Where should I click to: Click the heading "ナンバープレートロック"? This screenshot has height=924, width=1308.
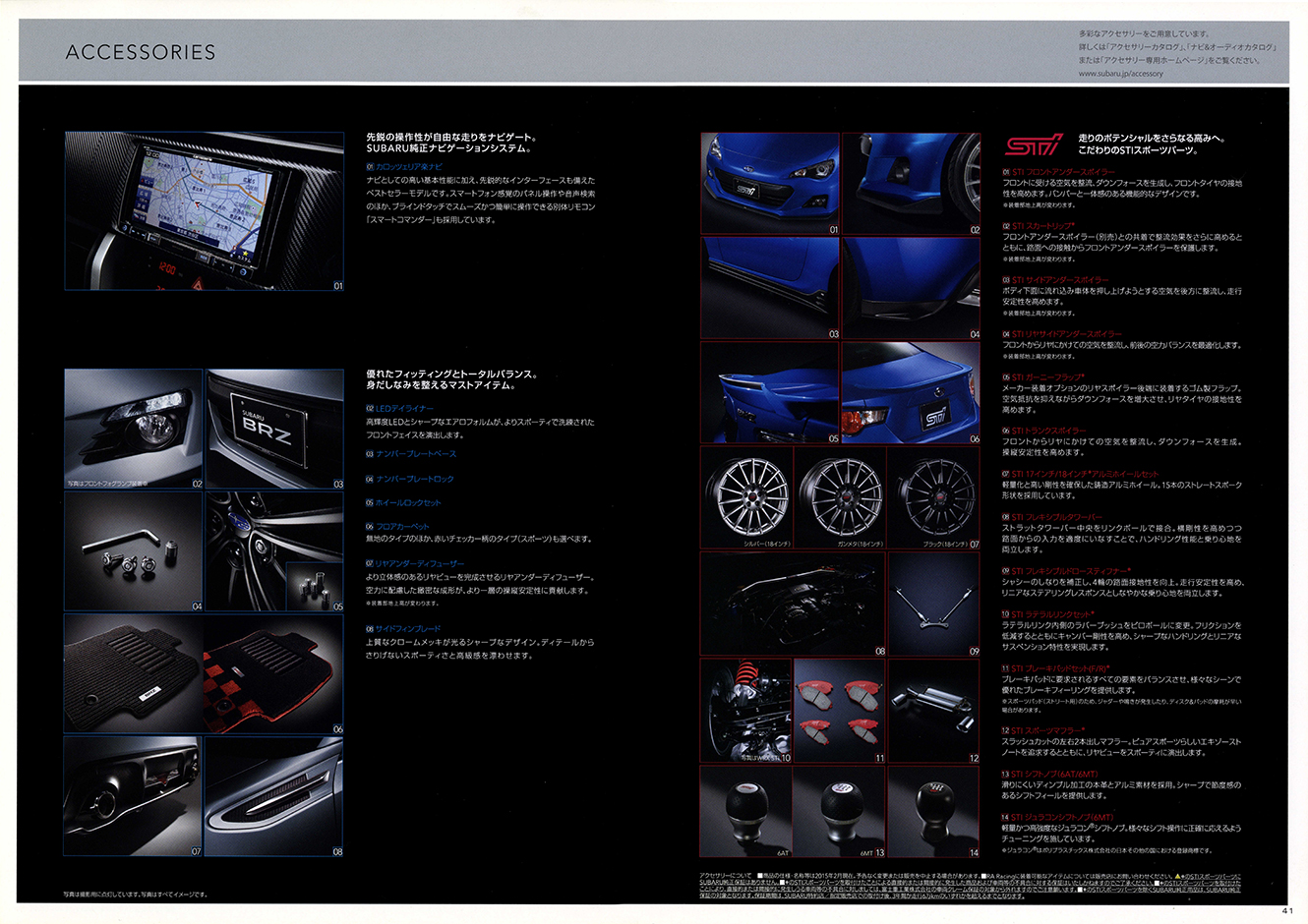pyautogui.click(x=415, y=479)
